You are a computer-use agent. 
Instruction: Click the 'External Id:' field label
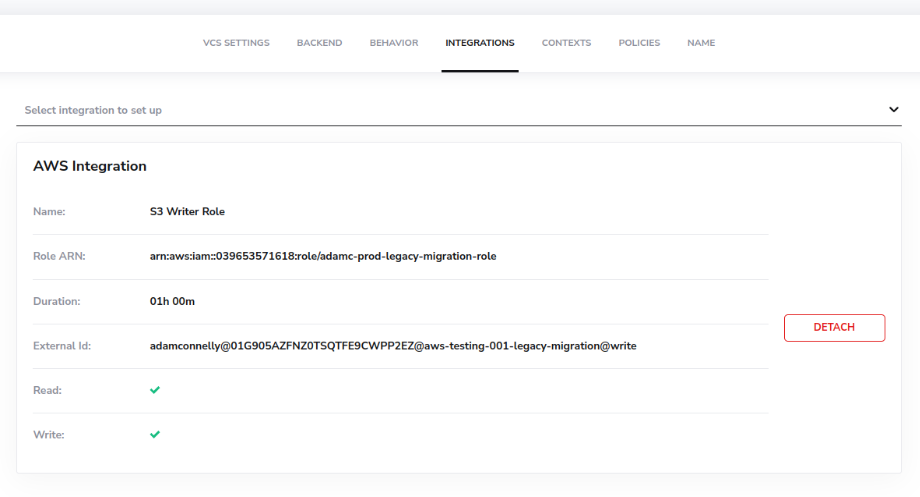point(62,346)
